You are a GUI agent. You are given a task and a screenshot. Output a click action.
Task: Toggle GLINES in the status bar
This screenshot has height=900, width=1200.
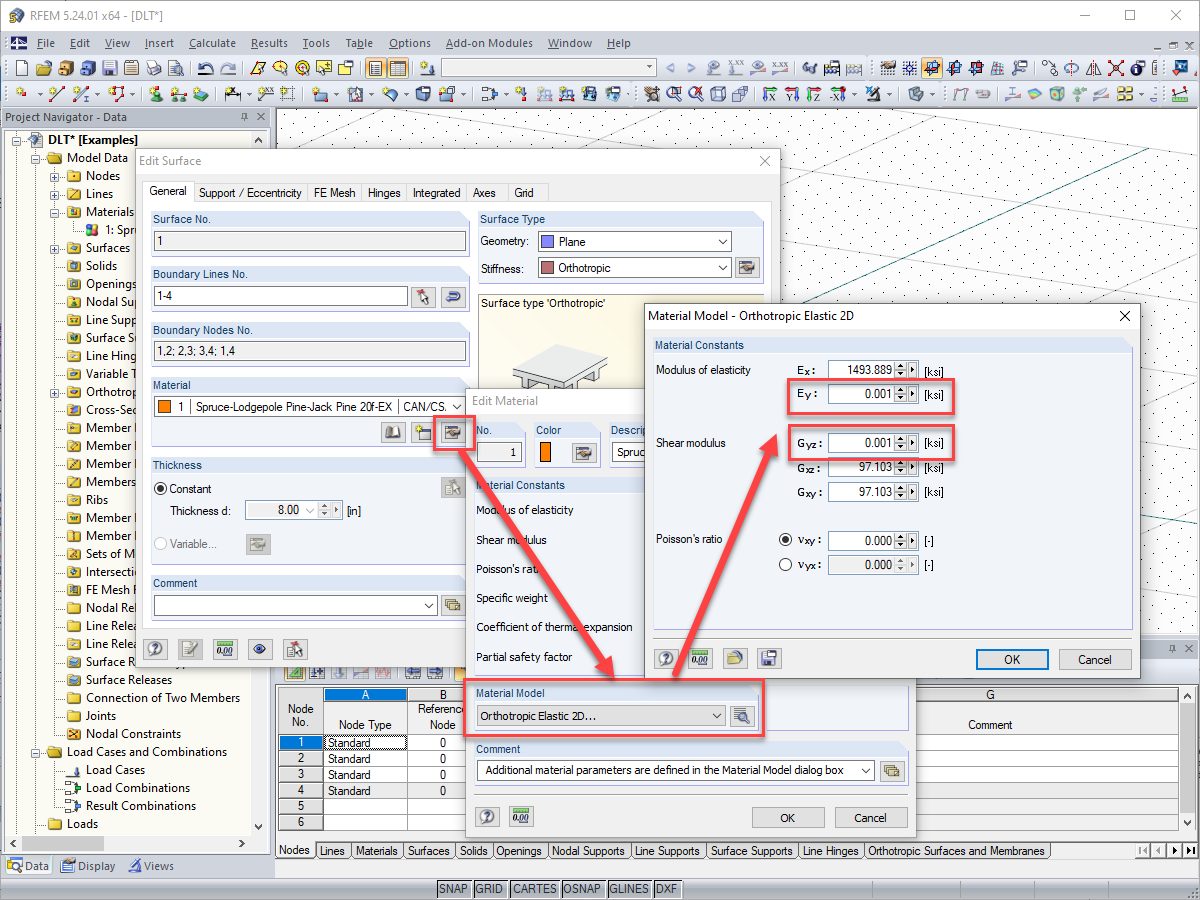pos(628,889)
